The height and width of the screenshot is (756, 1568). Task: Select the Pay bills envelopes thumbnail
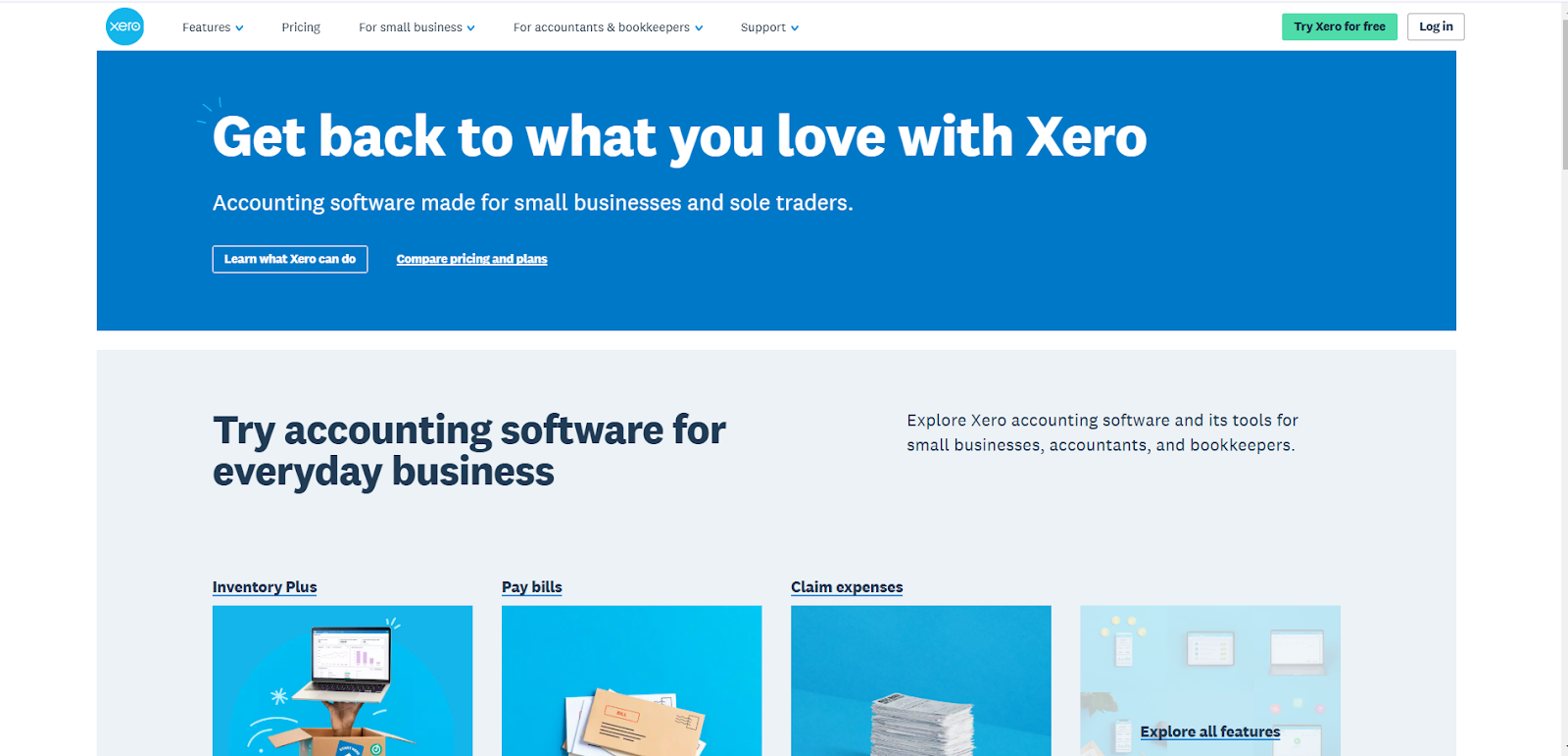pos(631,680)
